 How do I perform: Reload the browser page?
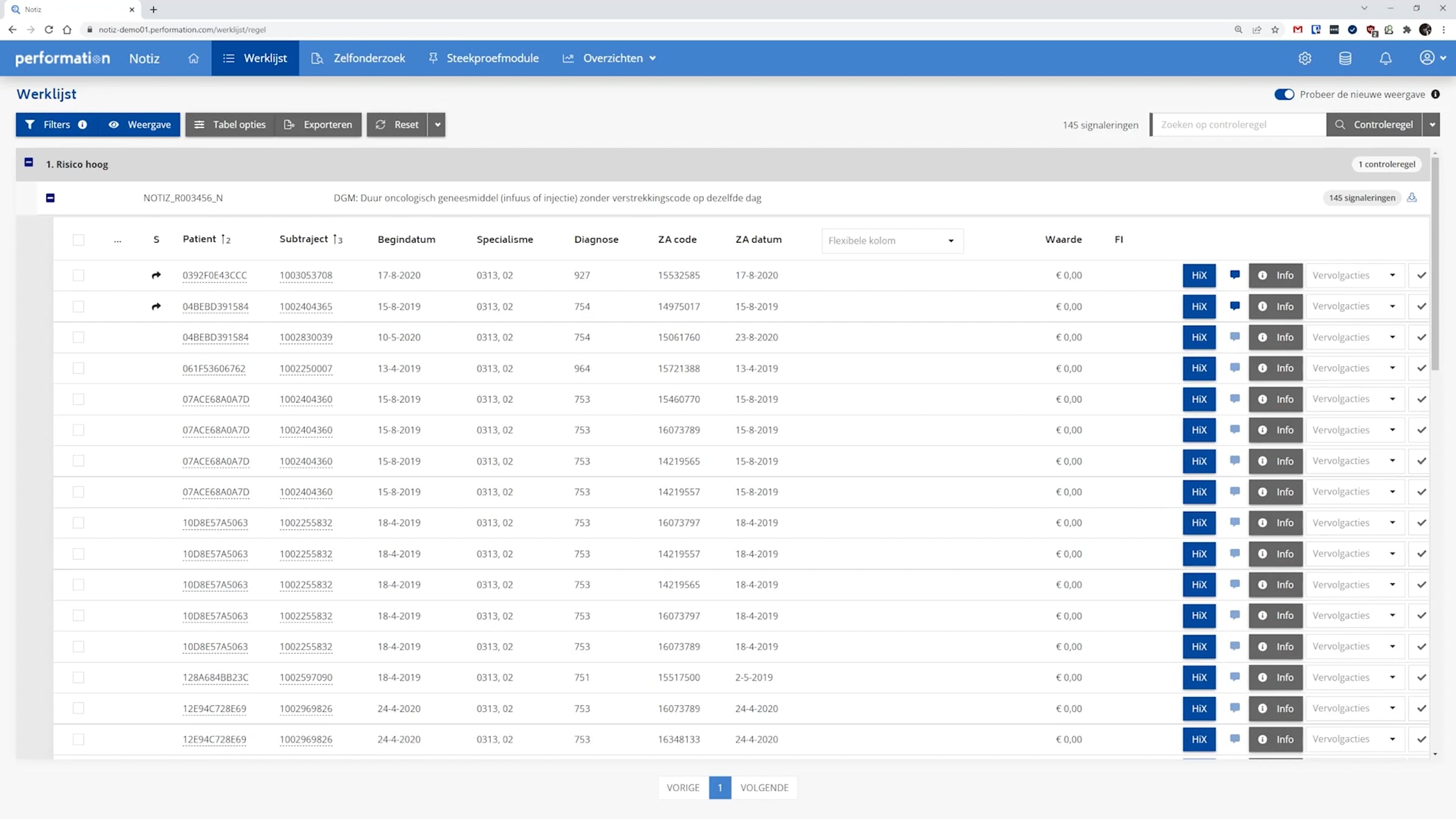tap(49, 29)
